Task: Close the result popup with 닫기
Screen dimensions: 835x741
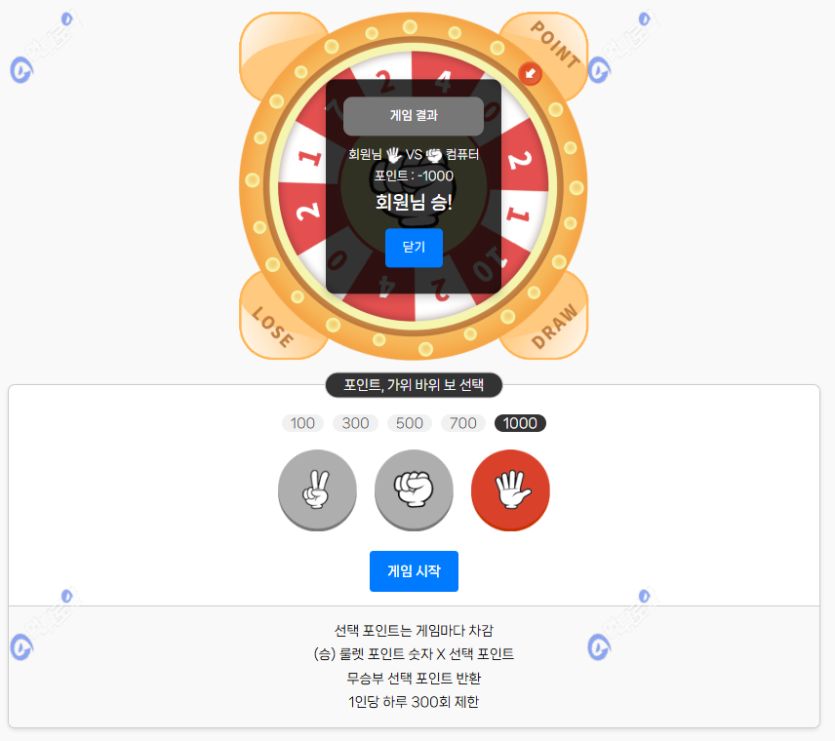Action: tap(414, 247)
